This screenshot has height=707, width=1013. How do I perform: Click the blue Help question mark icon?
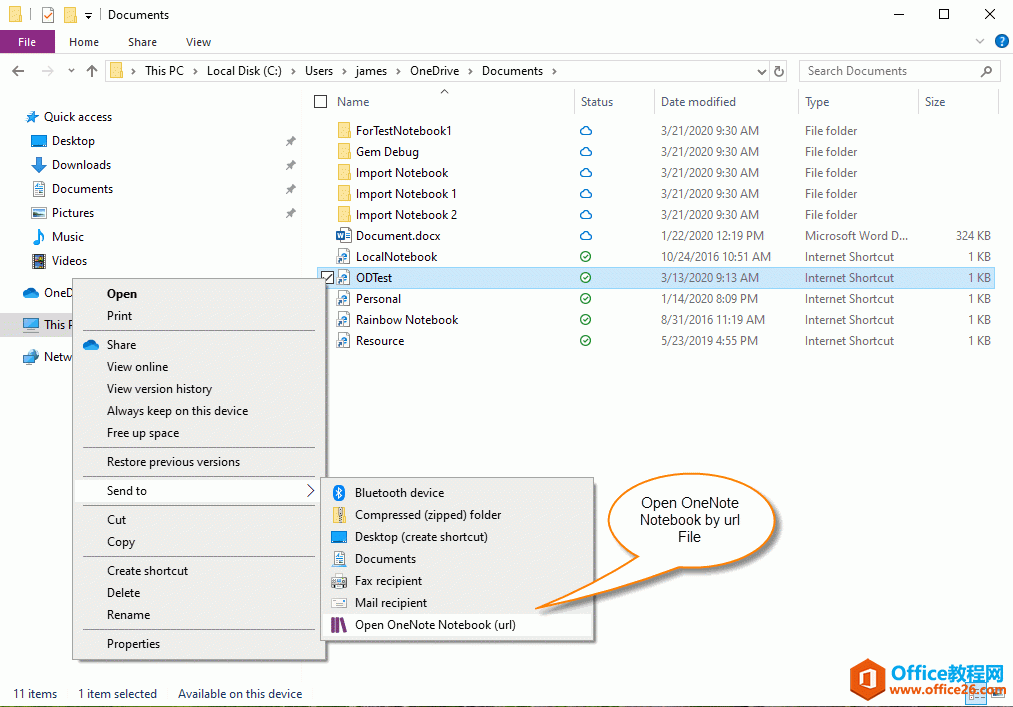coord(1001,41)
